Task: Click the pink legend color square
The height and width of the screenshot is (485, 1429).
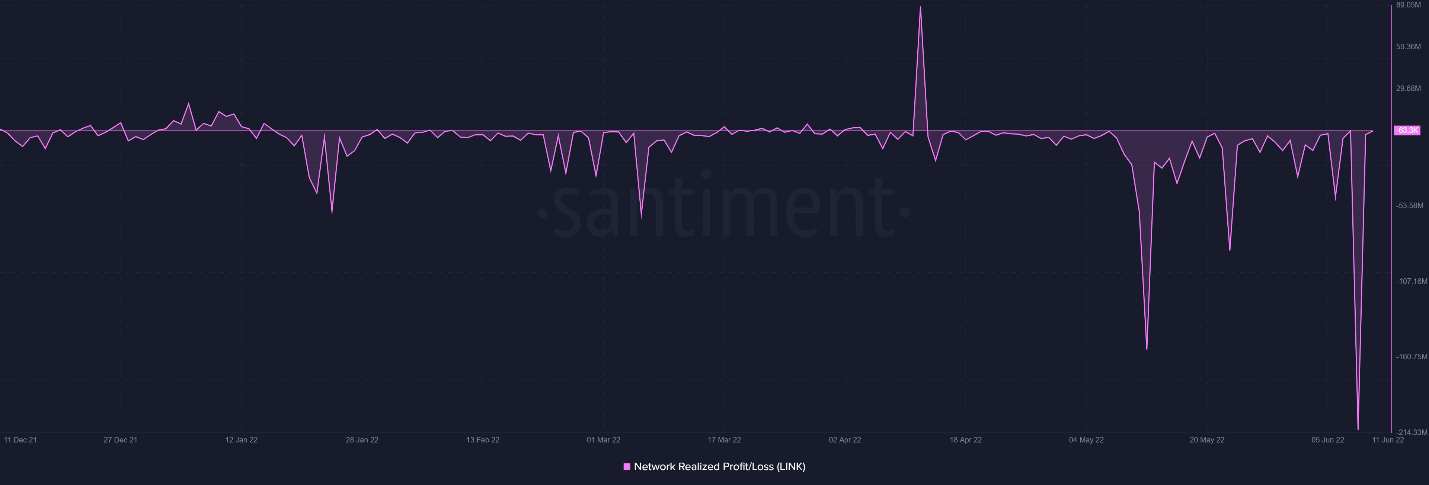Action: 627,467
